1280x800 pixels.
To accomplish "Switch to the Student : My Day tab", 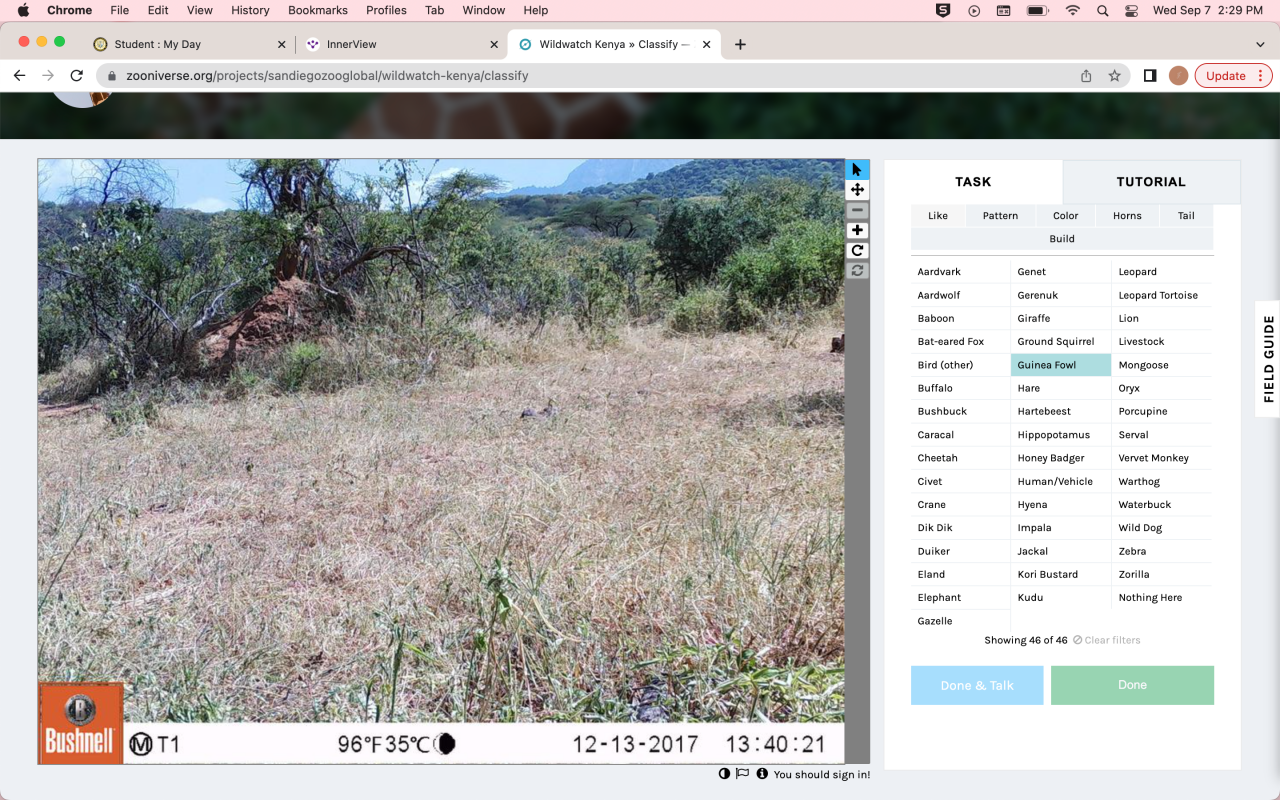I will [188, 44].
